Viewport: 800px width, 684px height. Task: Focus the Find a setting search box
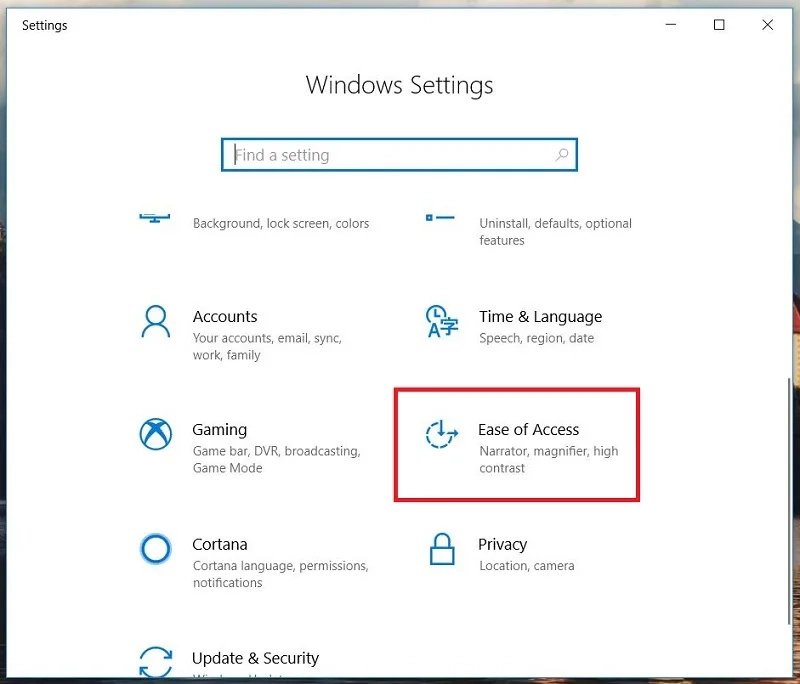pyautogui.click(x=399, y=155)
